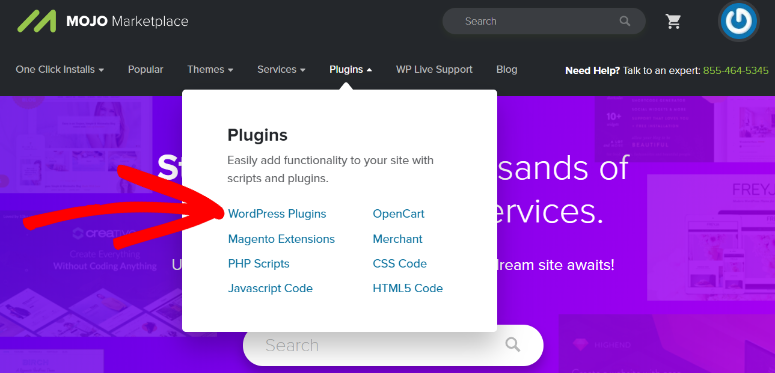Viewport: 775px width, 373px height.
Task: Go to the Blog page
Action: point(507,70)
